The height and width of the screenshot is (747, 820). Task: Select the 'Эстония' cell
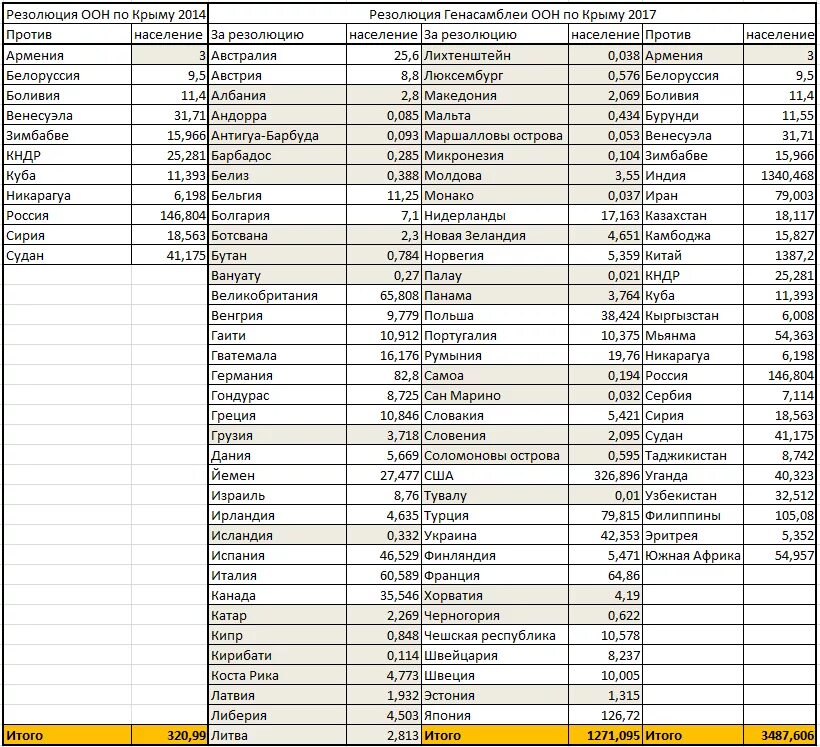495,695
